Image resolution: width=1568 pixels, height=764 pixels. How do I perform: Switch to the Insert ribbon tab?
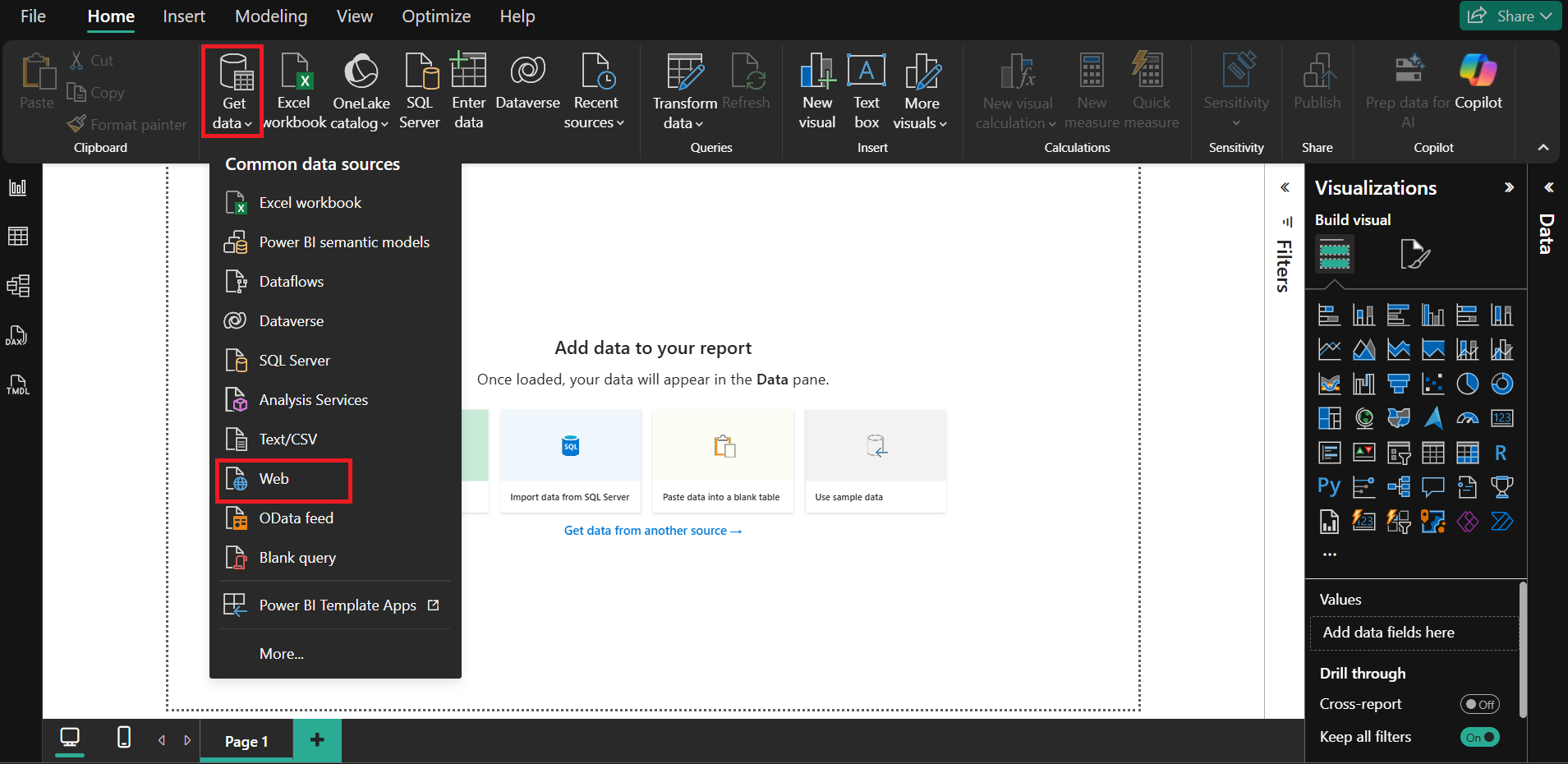184,16
